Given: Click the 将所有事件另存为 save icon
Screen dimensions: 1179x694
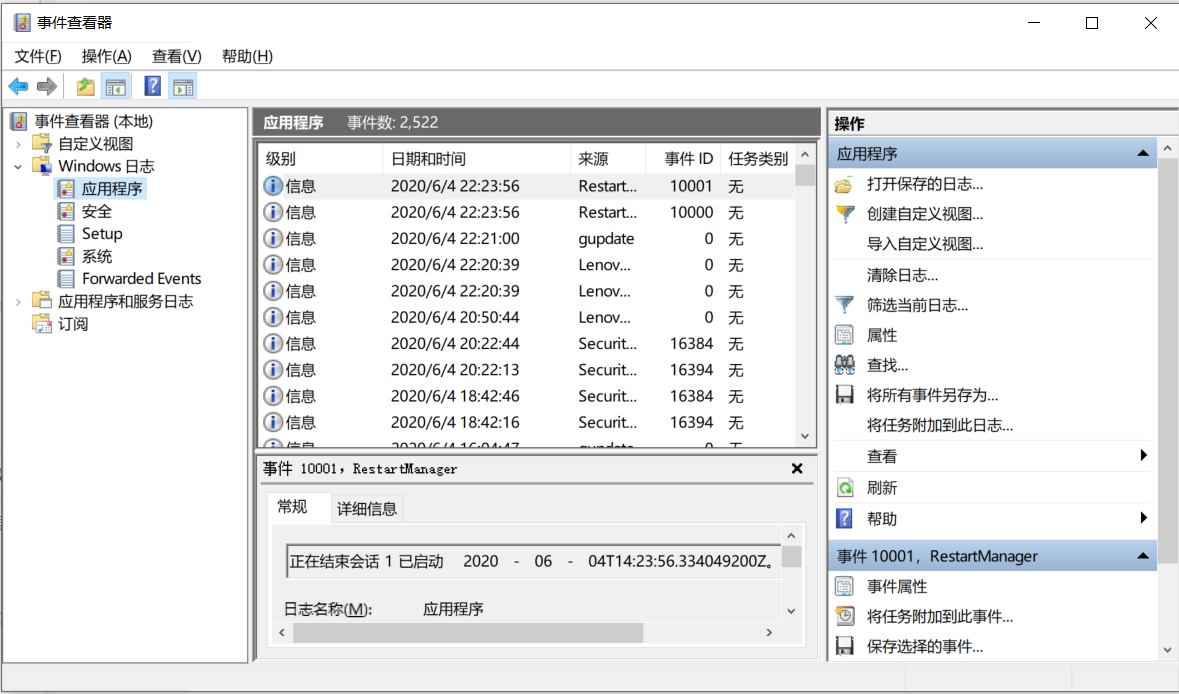Looking at the screenshot, I should (x=844, y=395).
